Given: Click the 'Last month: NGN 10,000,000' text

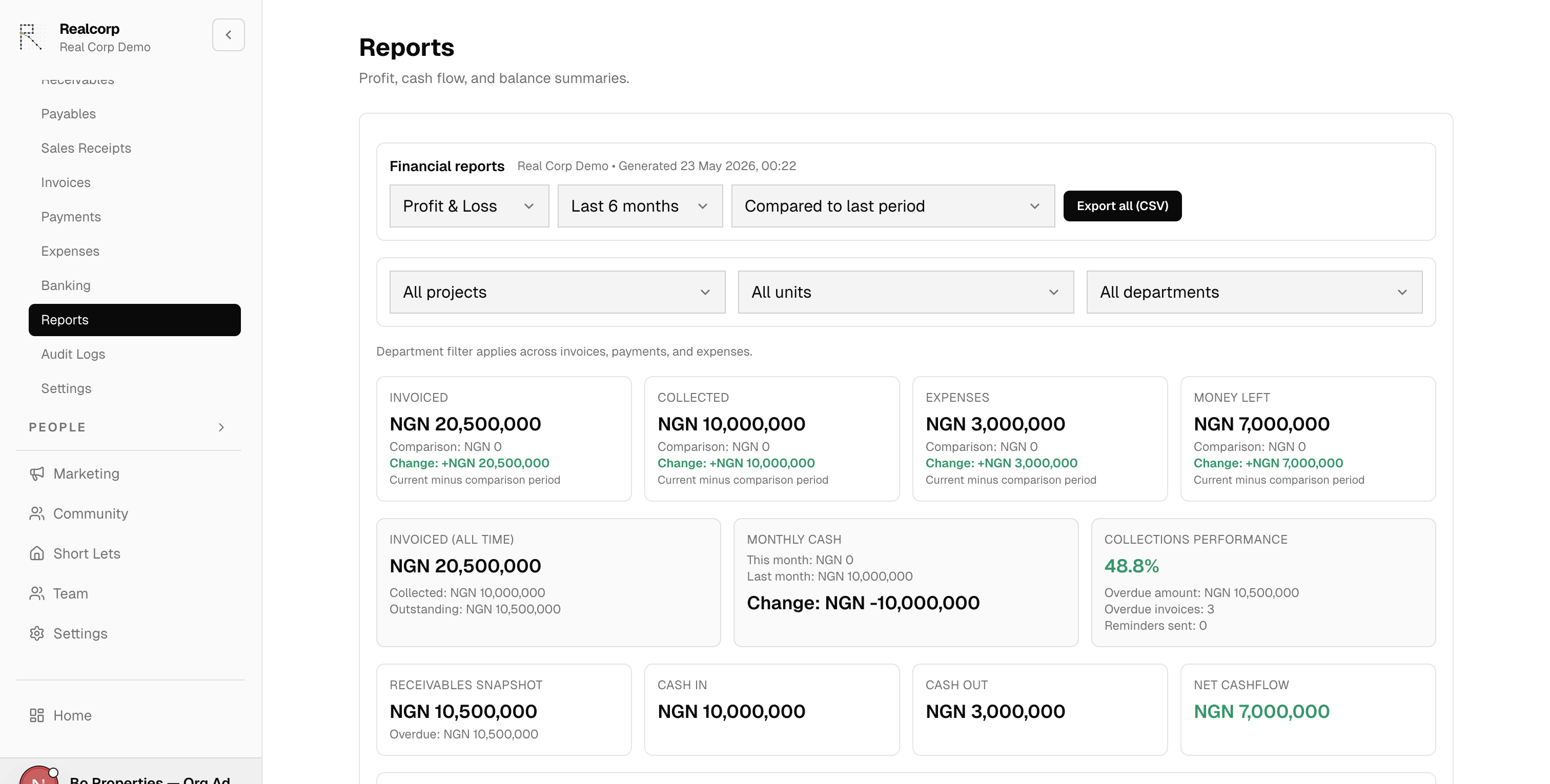Looking at the screenshot, I should click(830, 576).
